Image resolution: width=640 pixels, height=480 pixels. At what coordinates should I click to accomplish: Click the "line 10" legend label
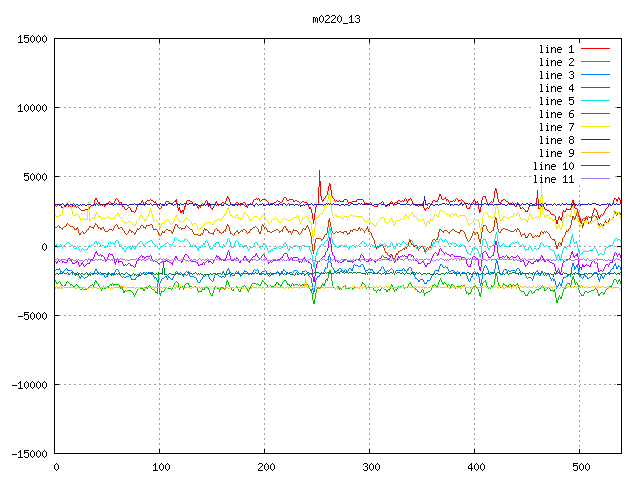click(x=553, y=166)
